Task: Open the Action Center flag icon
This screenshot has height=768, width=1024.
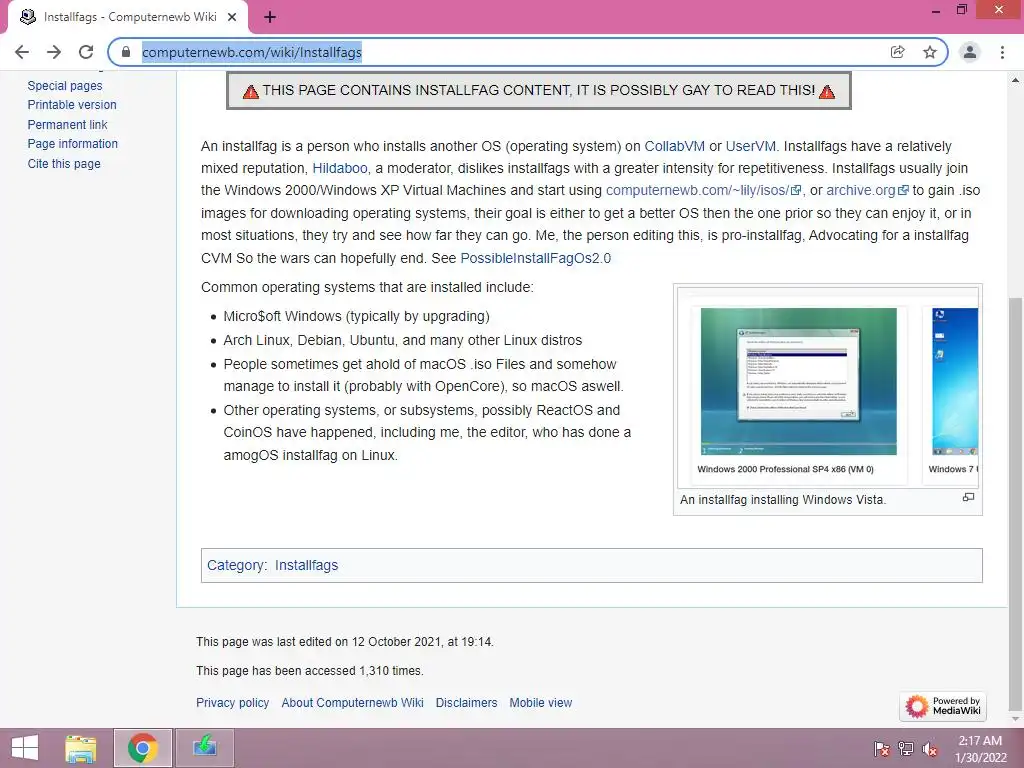Action: [x=881, y=749]
